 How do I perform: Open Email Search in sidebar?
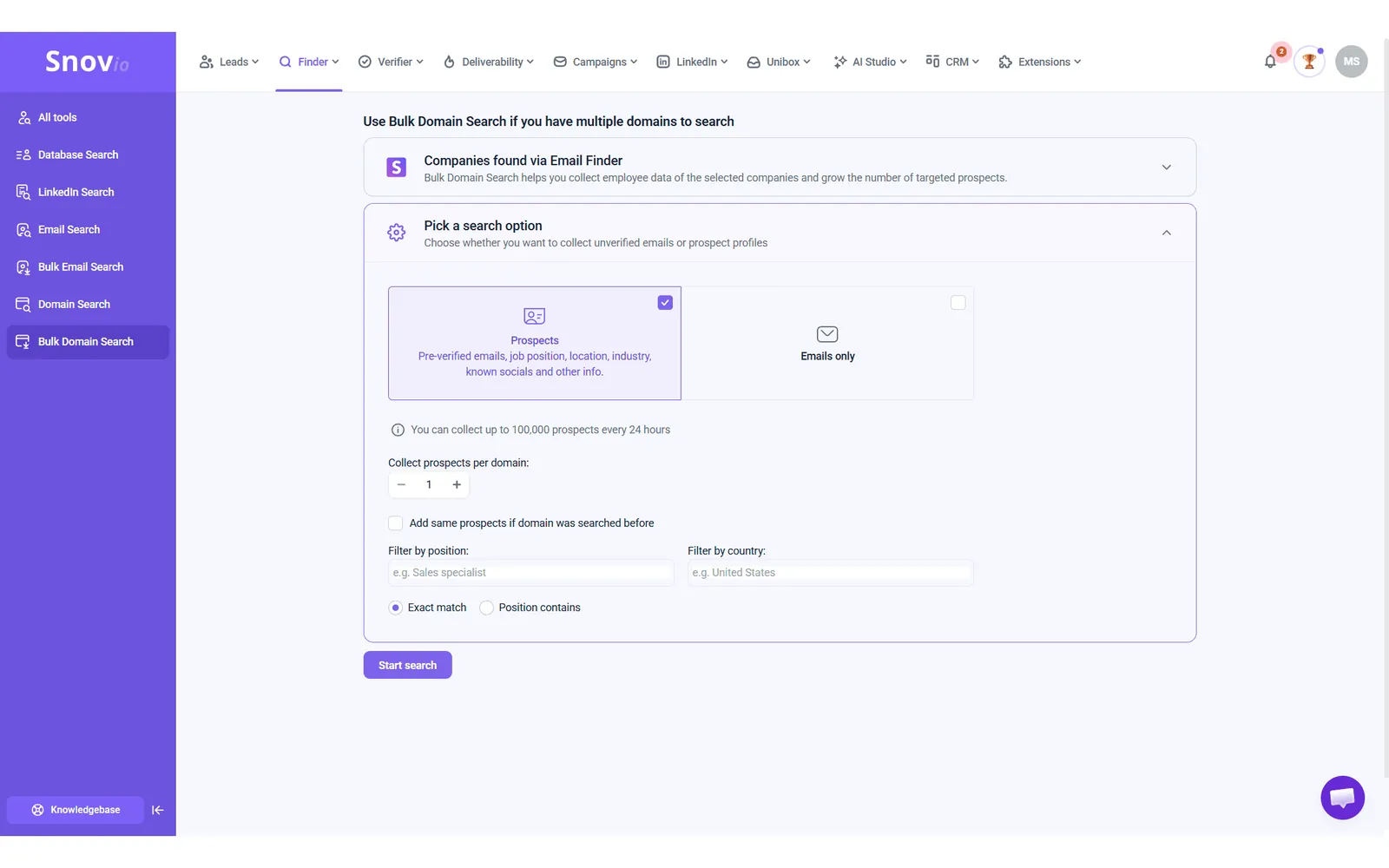[x=88, y=230]
